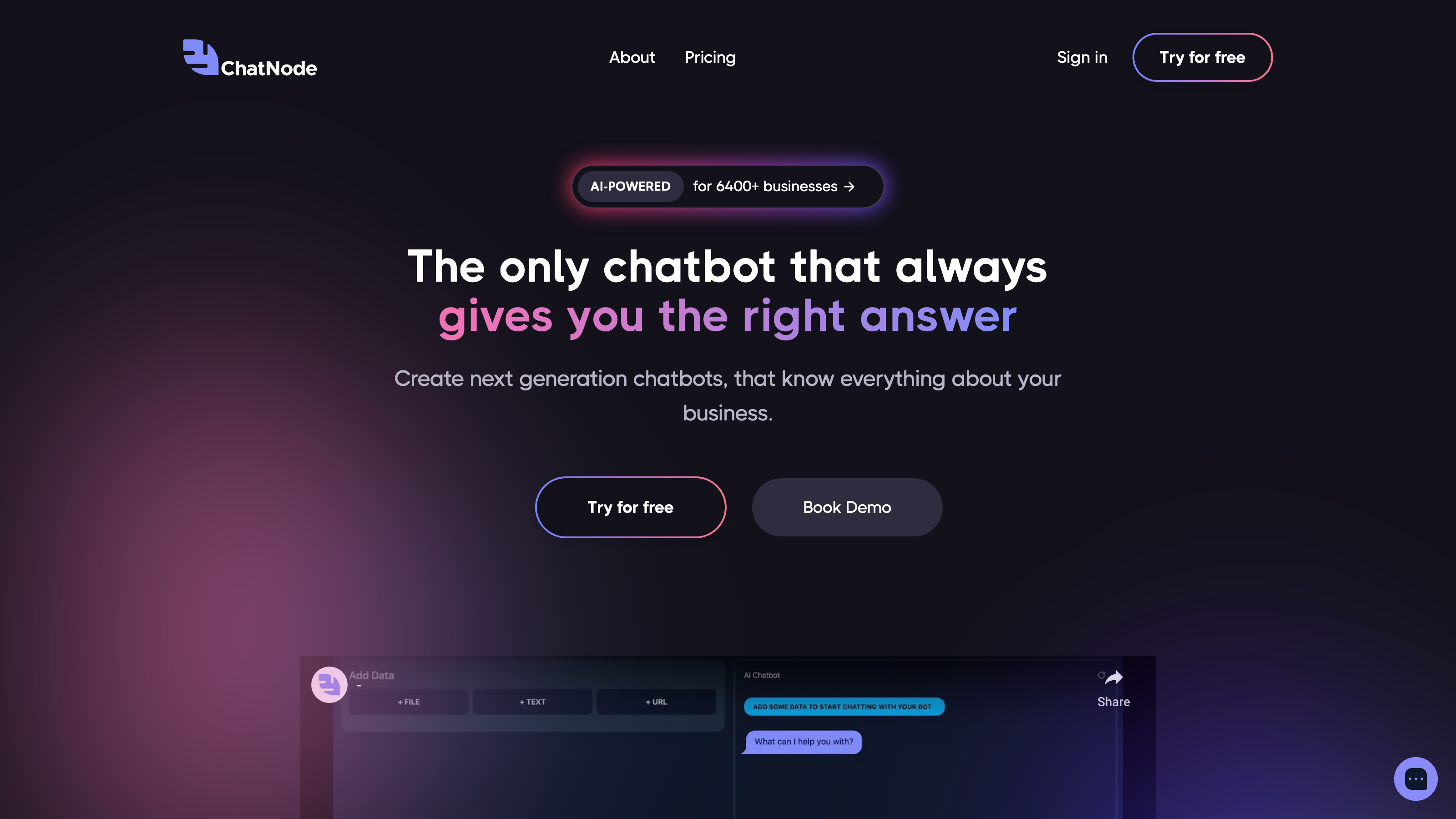Click the + TEXT input icon
This screenshot has width=1456, height=819.
coord(532,701)
